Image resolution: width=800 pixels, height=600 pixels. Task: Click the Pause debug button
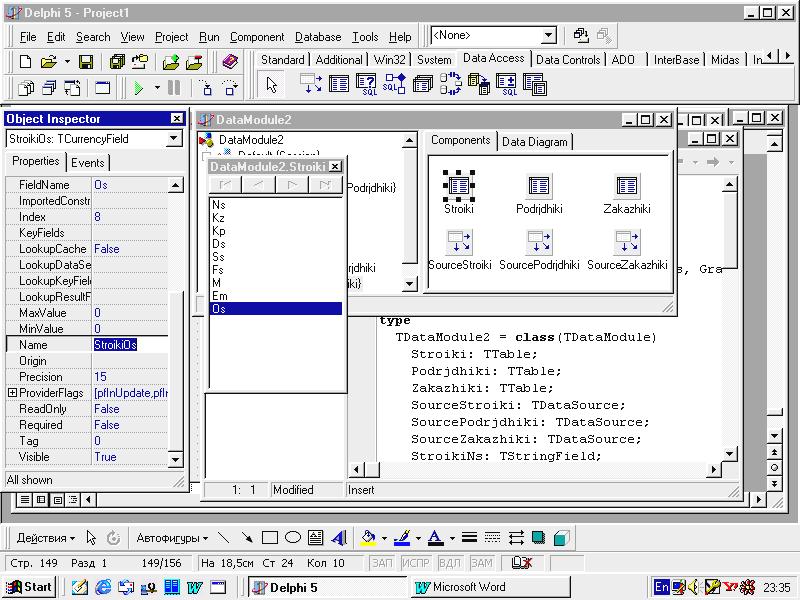click(x=174, y=88)
